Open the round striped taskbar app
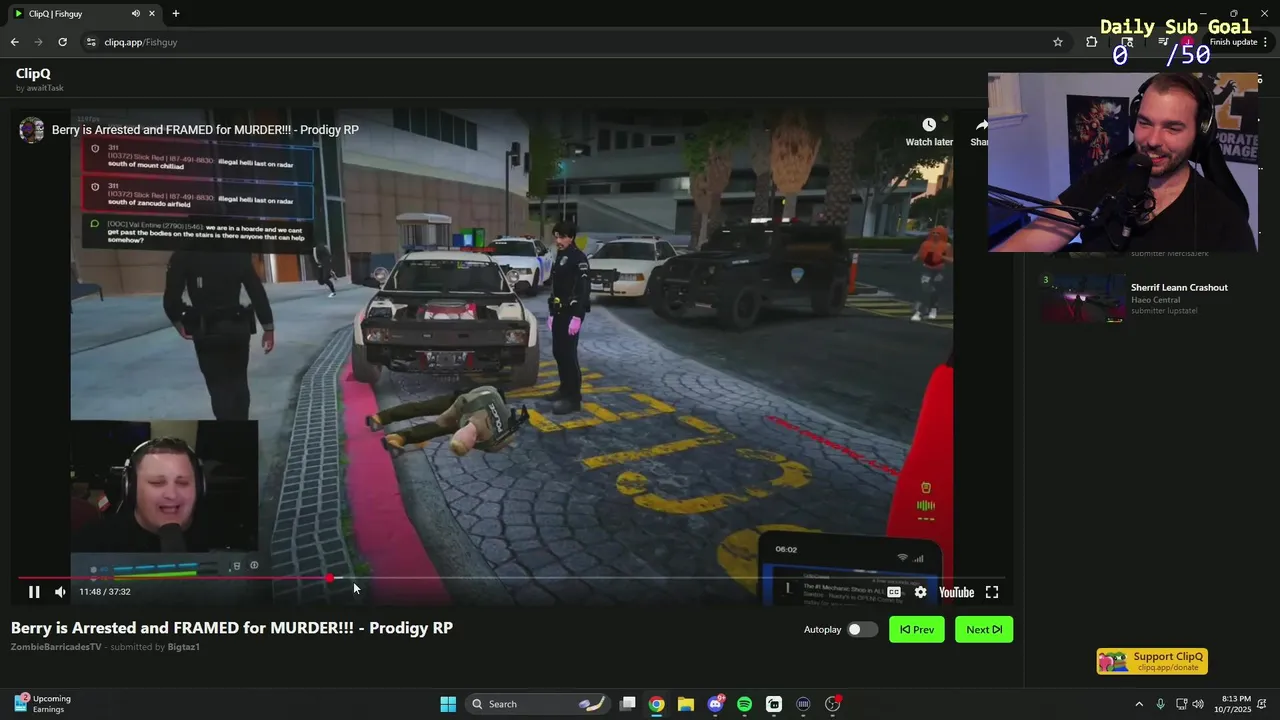Viewport: 1280px width, 720px height. point(803,704)
